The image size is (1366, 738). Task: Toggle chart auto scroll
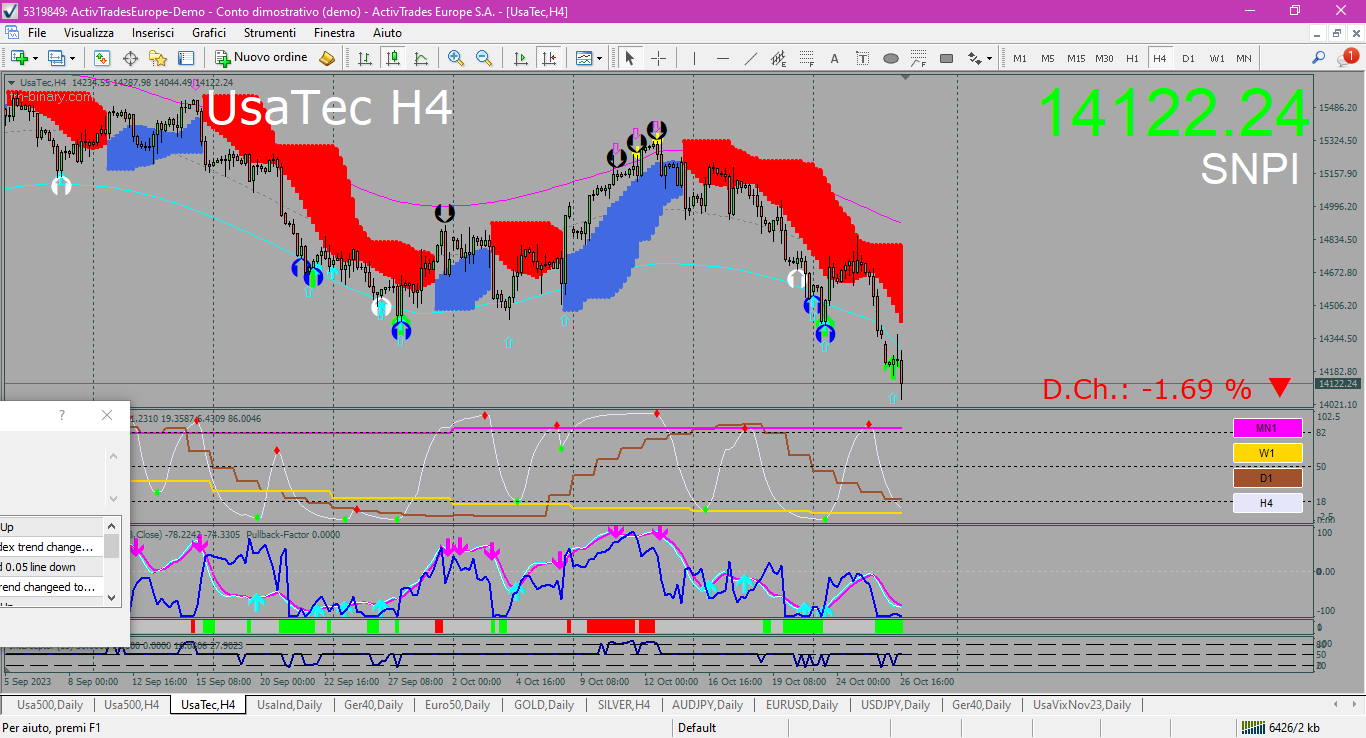tap(520, 58)
